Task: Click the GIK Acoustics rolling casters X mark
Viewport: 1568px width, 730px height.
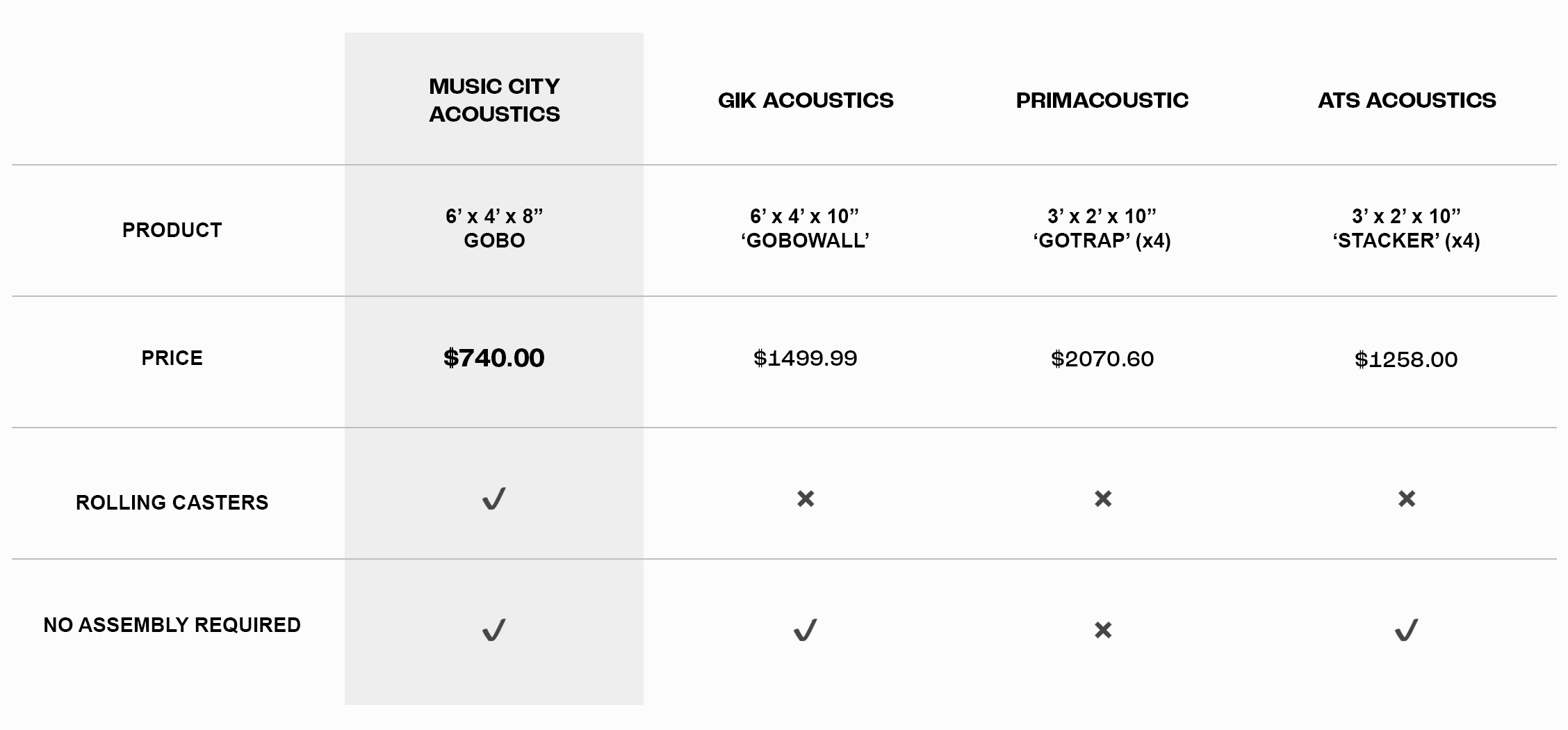Action: [x=806, y=498]
